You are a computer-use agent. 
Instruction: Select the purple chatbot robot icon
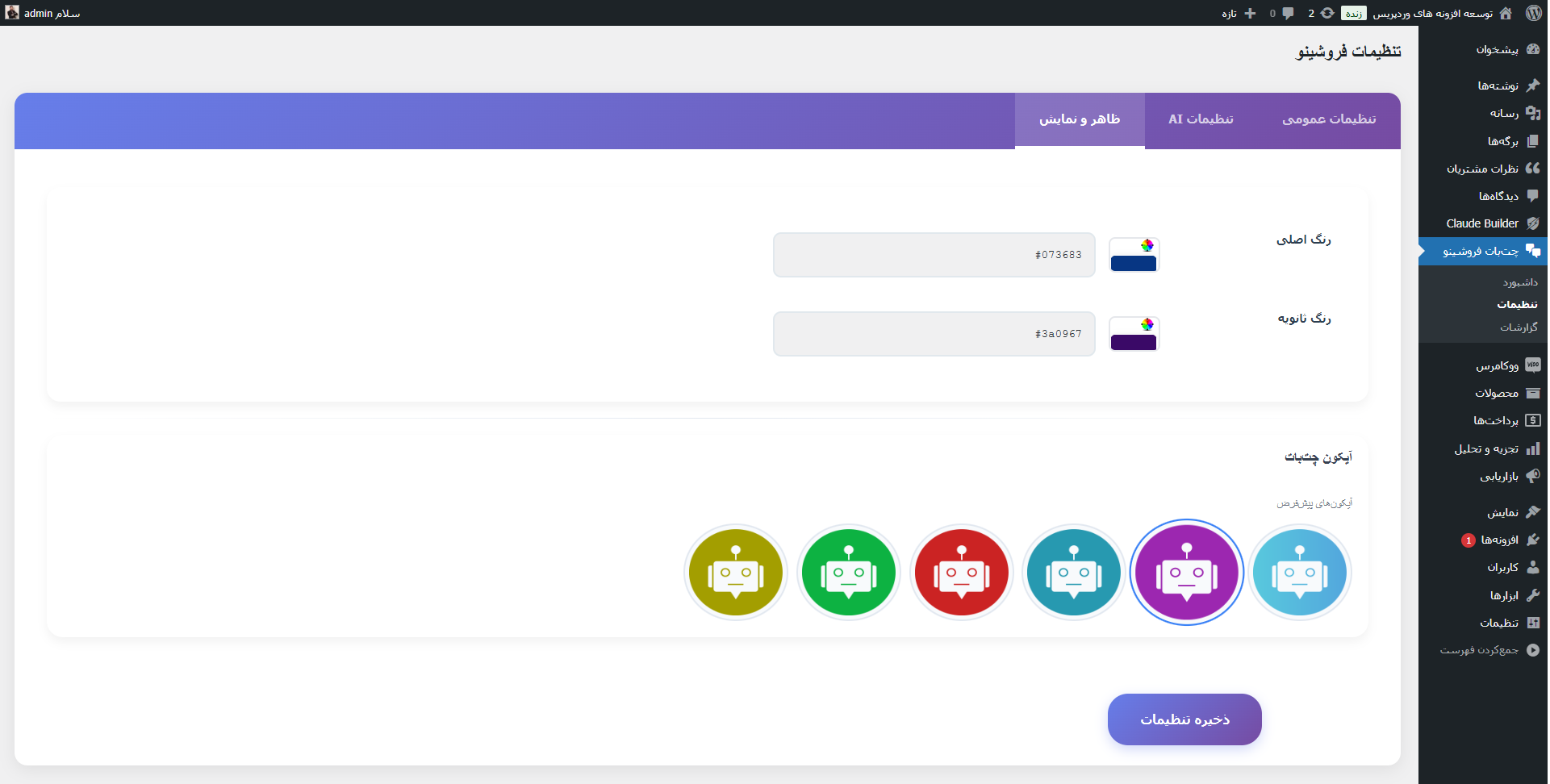(1186, 573)
